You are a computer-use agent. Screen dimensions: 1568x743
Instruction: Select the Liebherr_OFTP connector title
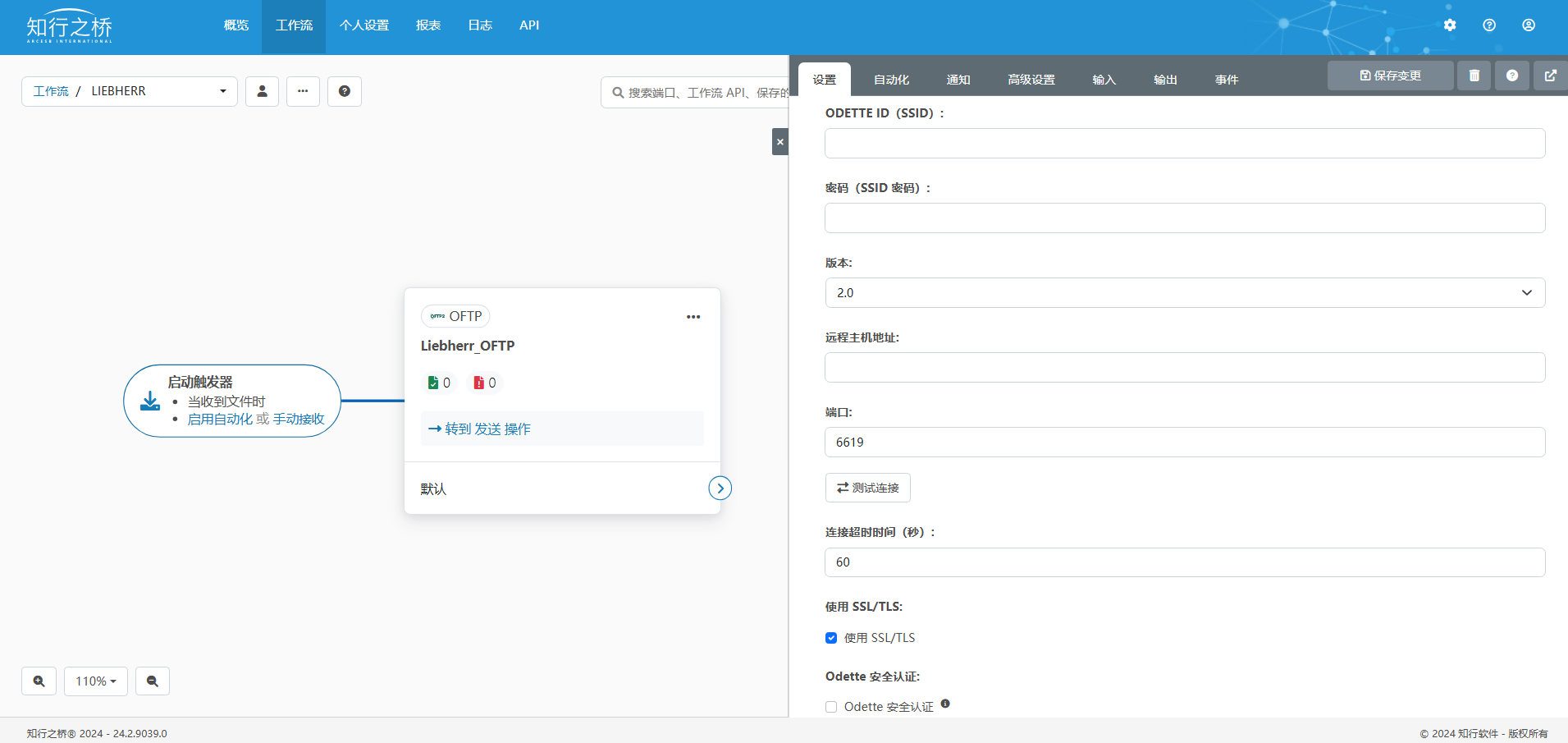[468, 346]
